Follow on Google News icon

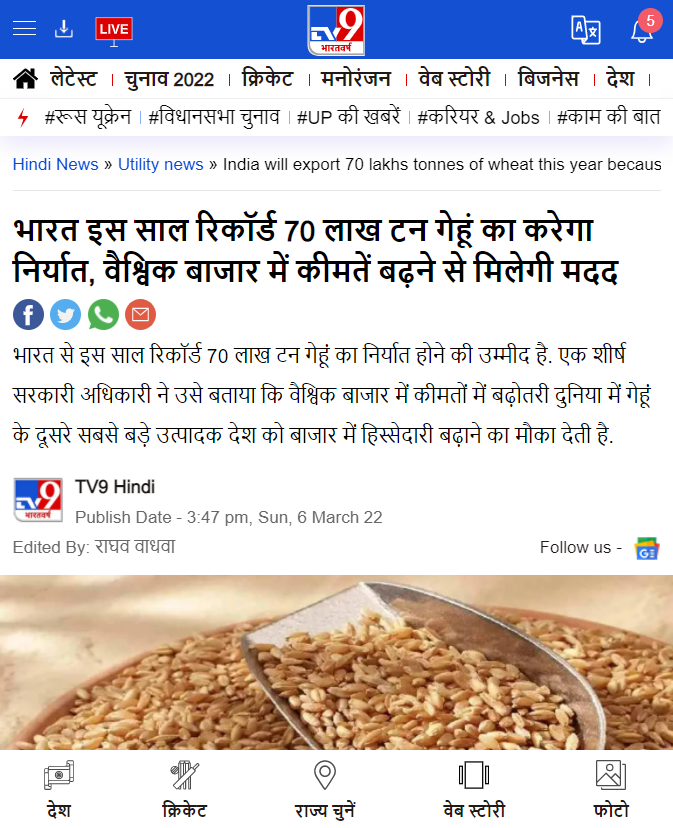click(647, 548)
